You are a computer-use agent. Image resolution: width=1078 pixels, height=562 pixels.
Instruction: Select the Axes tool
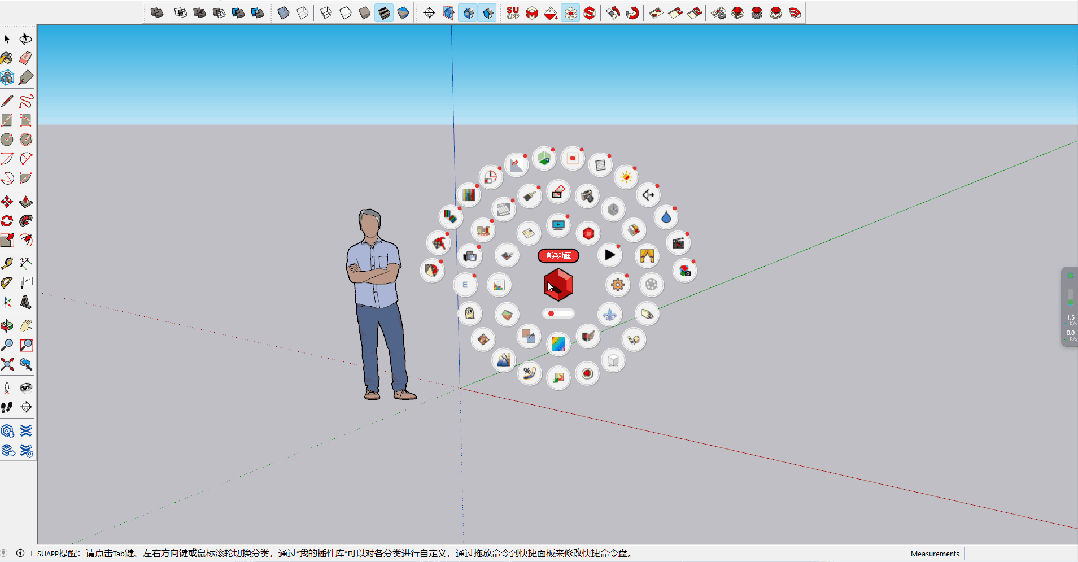[x=7, y=301]
